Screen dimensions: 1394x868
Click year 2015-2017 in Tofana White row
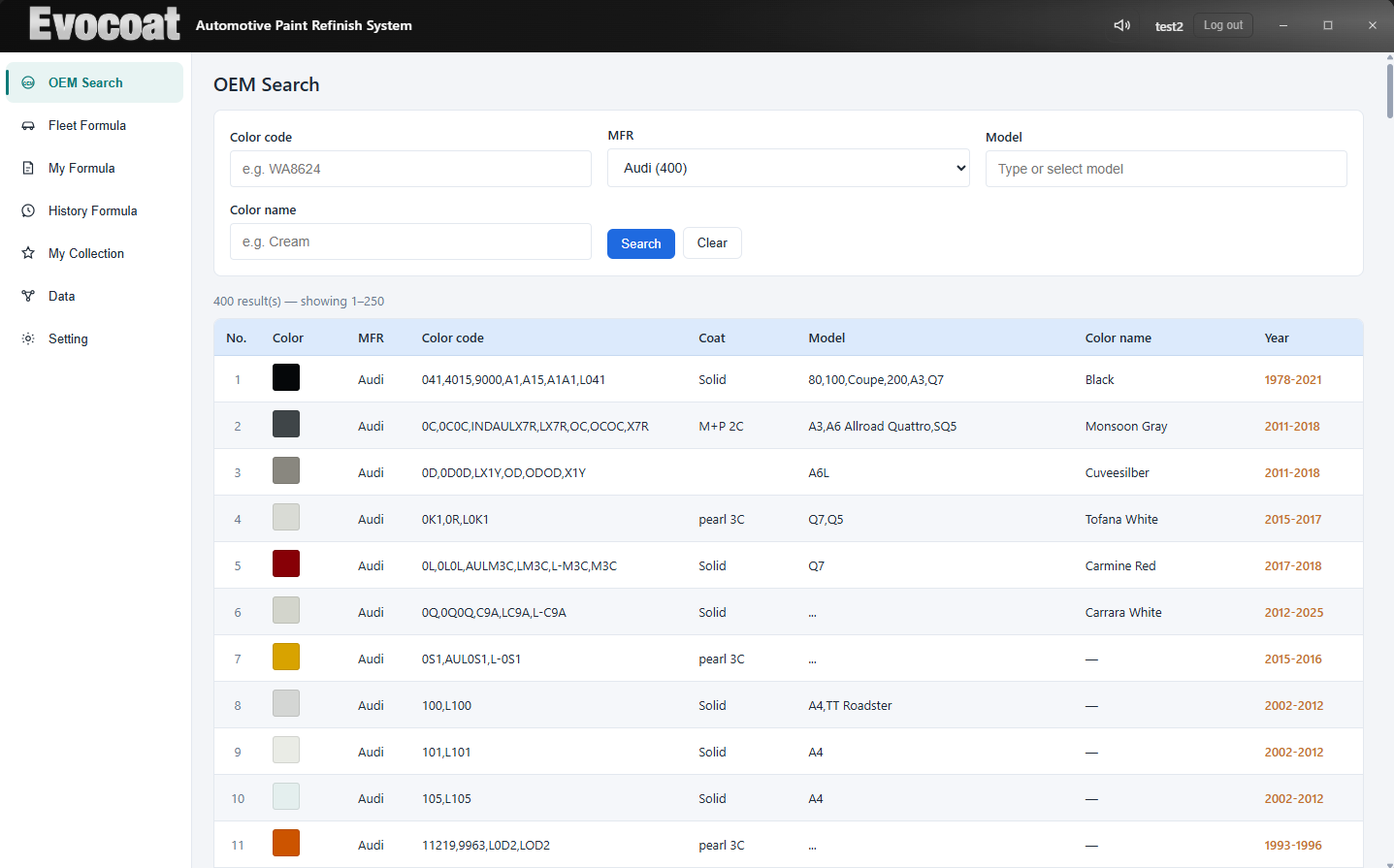coord(1293,520)
